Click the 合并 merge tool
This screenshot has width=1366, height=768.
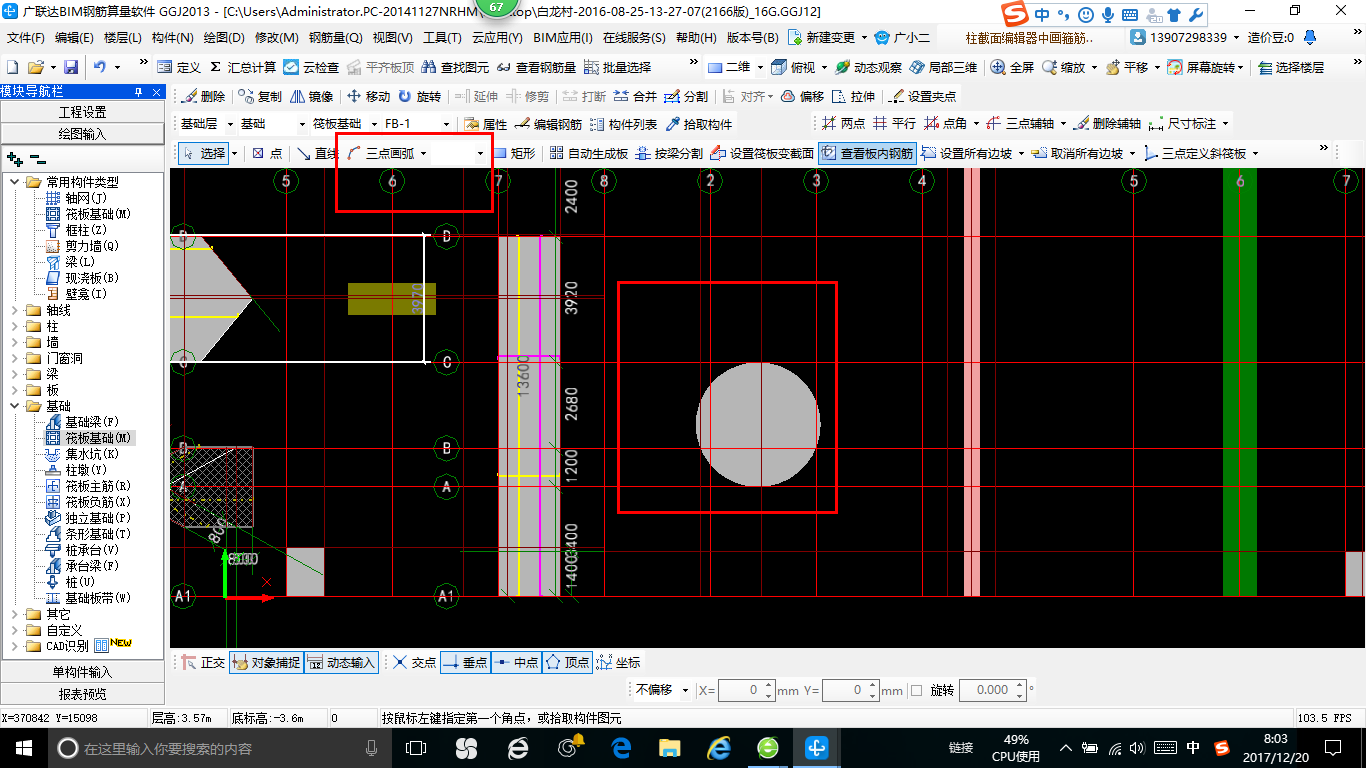[635, 96]
